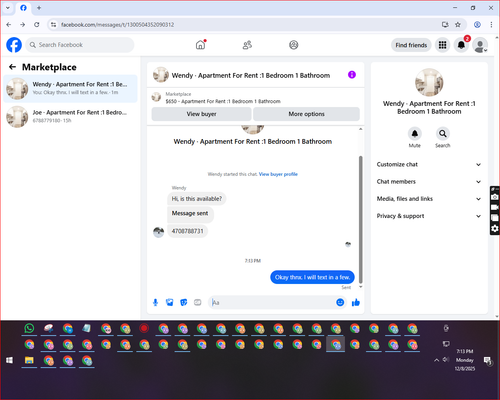Mute this chat with bell icon
This screenshot has height=400, width=500.
[415, 134]
